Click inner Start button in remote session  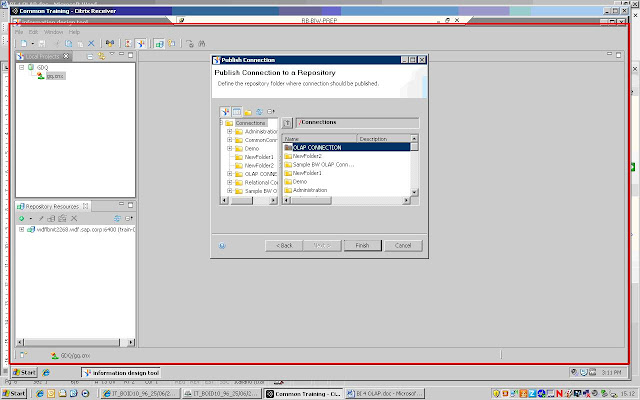[24, 372]
